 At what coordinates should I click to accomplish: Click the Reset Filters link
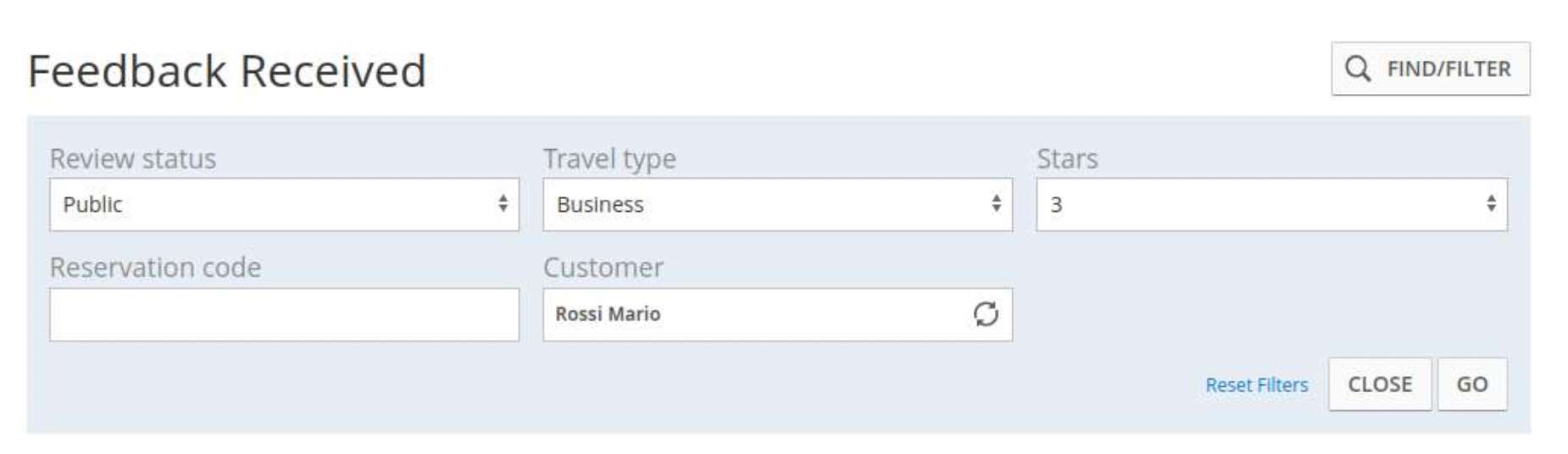1256,385
